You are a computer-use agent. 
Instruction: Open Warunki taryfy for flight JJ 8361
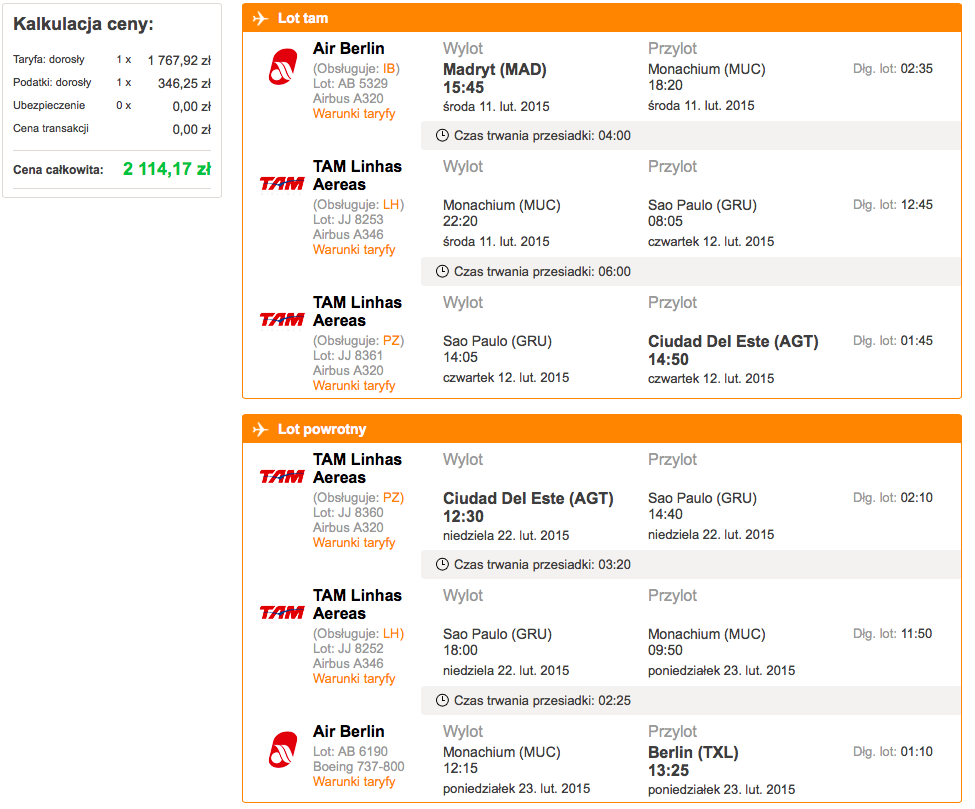[x=354, y=386]
